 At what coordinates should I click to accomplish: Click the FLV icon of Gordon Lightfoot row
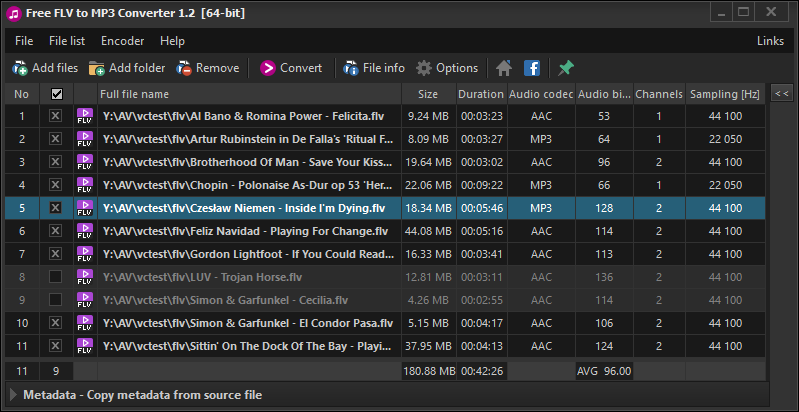click(x=85, y=254)
